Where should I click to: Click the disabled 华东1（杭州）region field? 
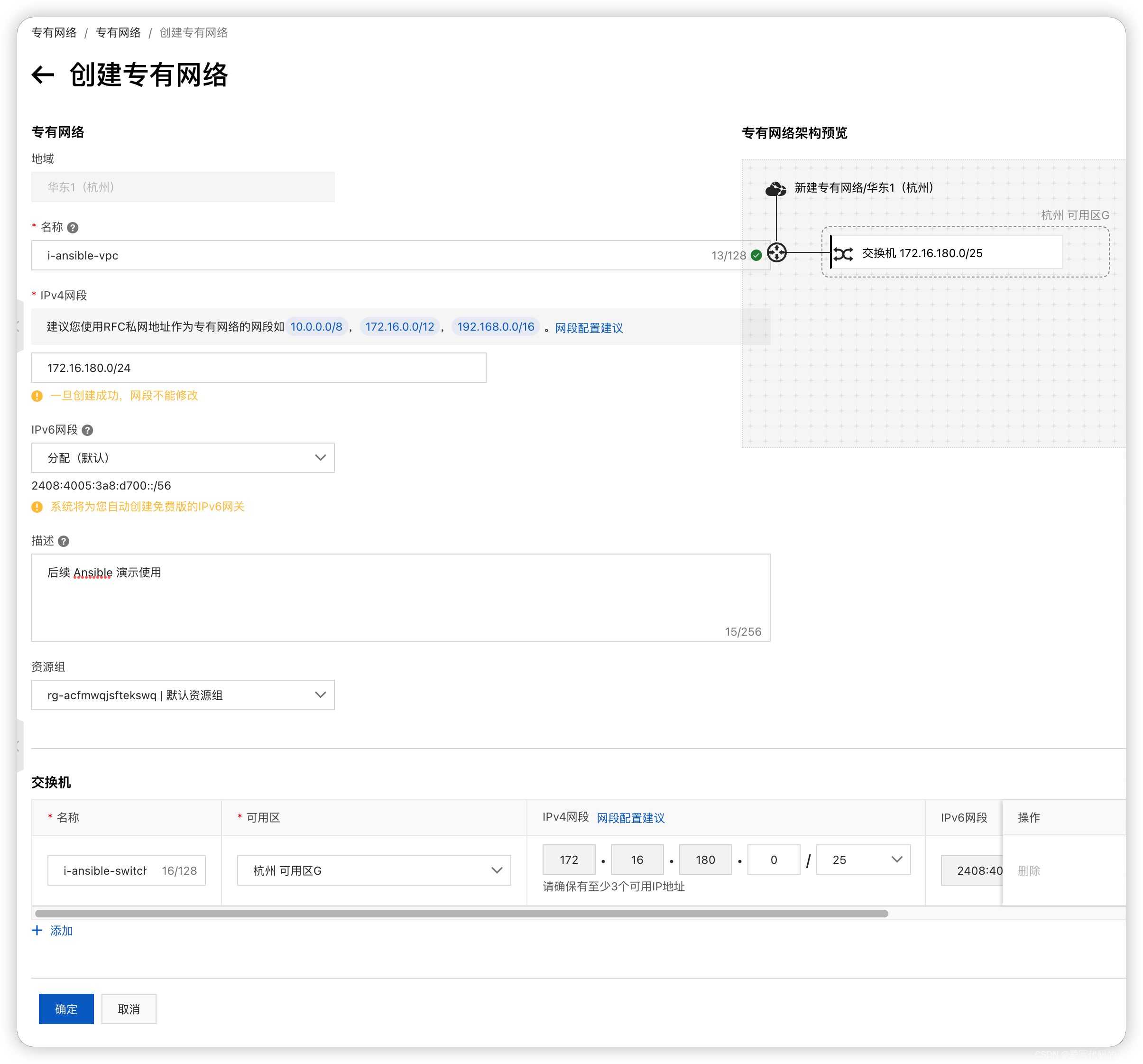pos(183,187)
